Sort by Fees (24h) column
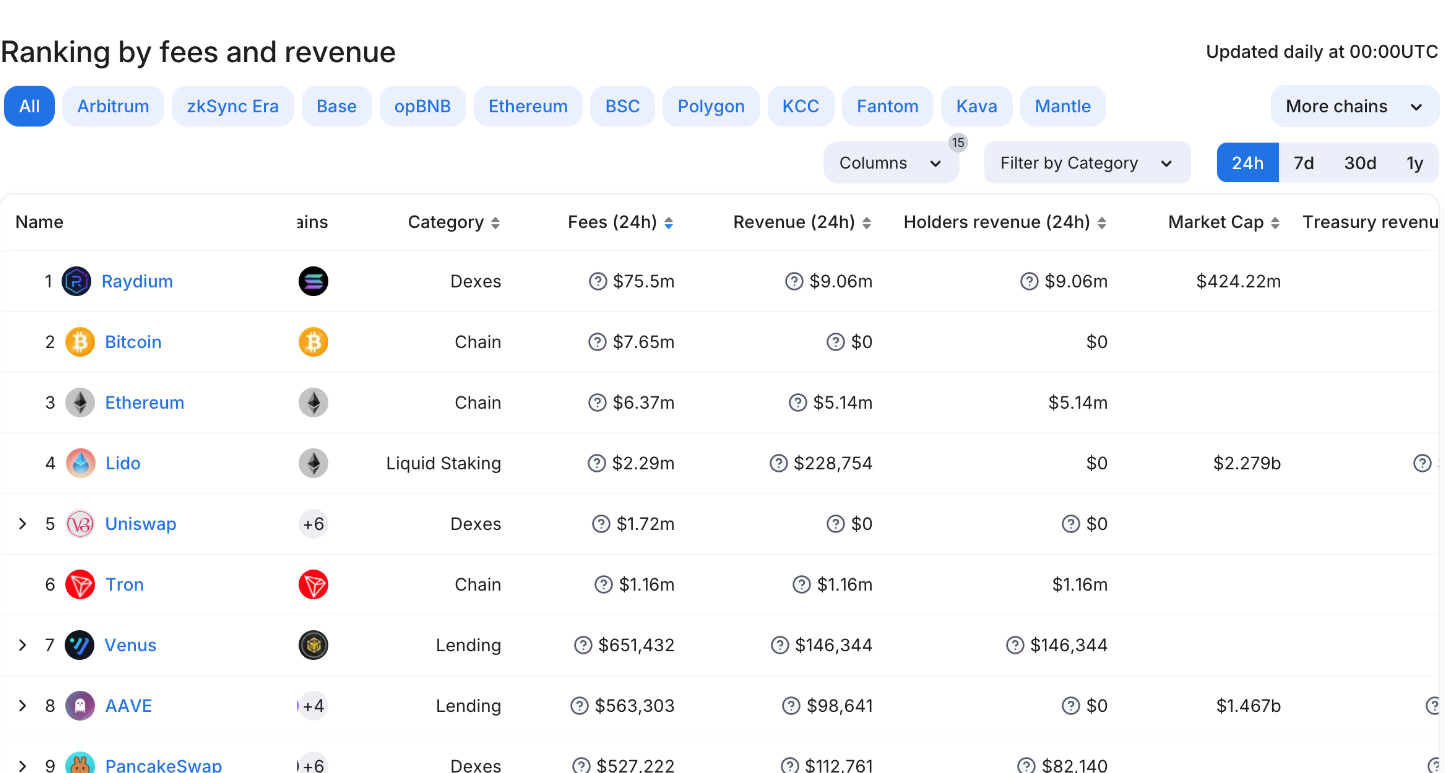This screenshot has height=773, width=1445. click(x=621, y=222)
